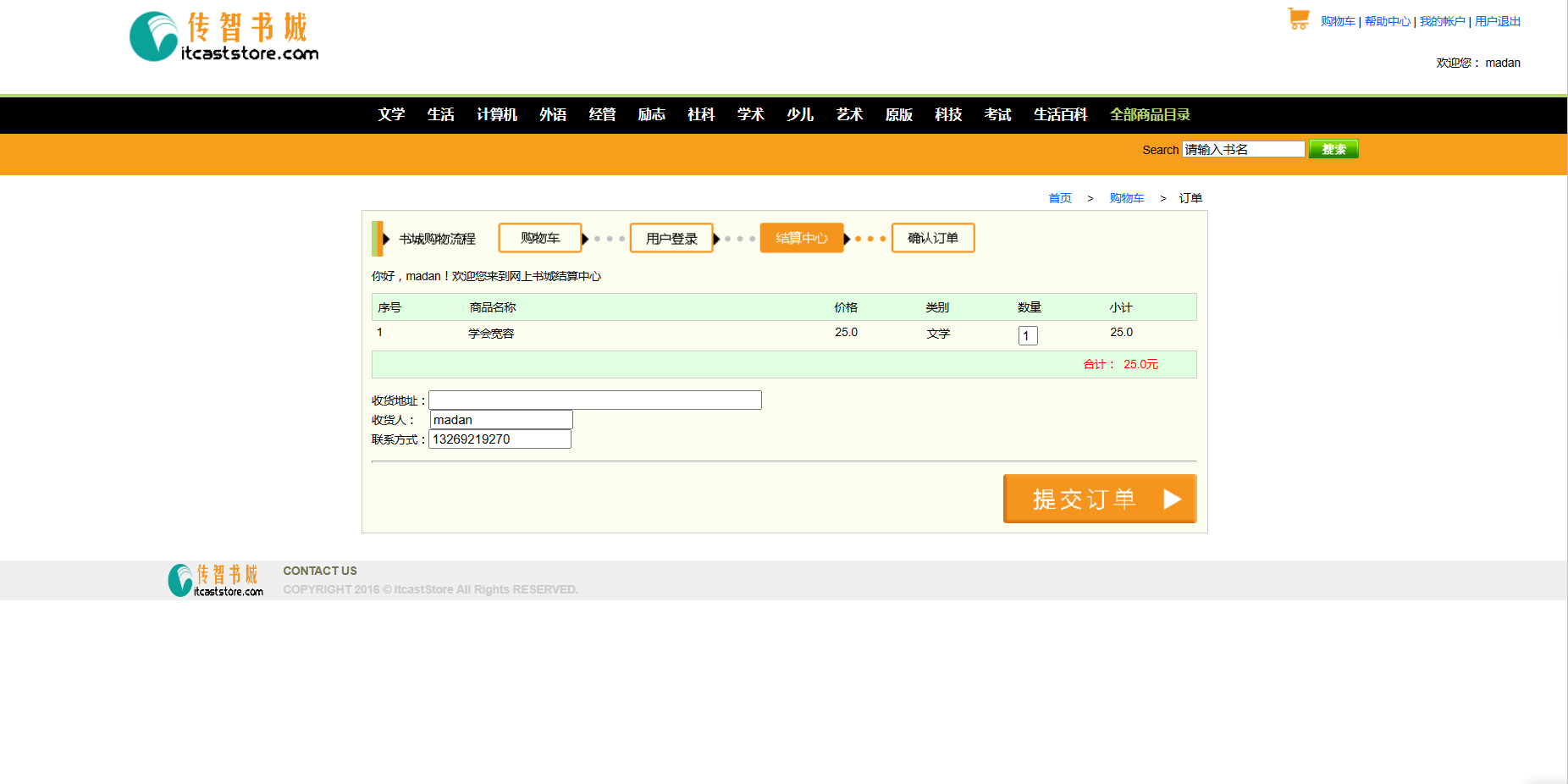Click the quantity field showing 1

click(1028, 335)
